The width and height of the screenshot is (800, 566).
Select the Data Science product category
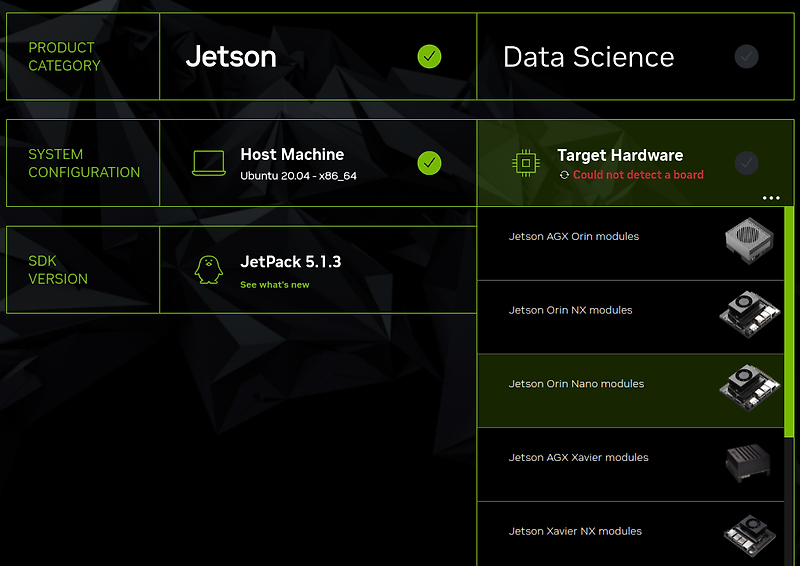(x=635, y=57)
